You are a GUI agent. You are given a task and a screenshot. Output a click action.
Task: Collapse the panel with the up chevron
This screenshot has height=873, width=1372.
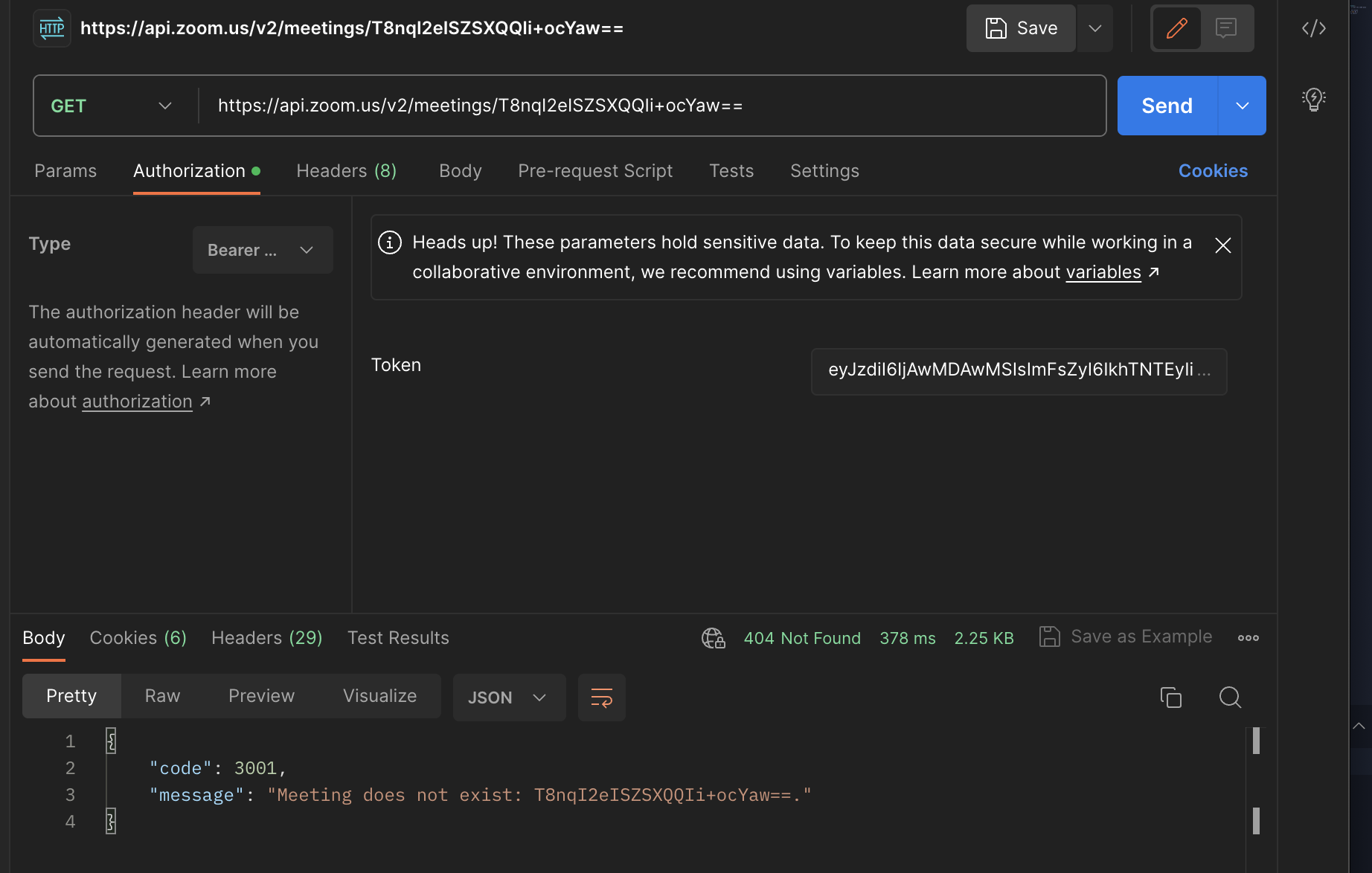click(1359, 726)
